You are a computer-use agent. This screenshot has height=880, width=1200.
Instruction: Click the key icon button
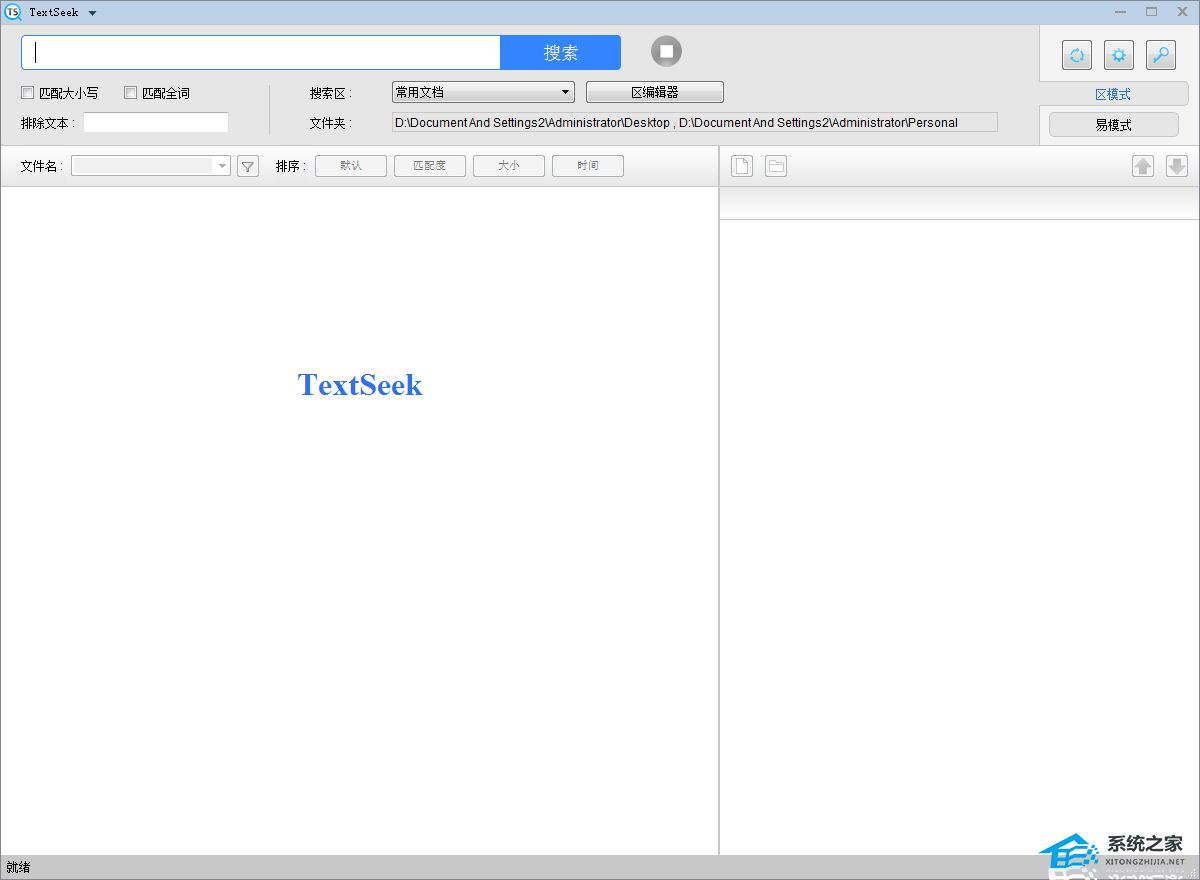coord(1160,55)
